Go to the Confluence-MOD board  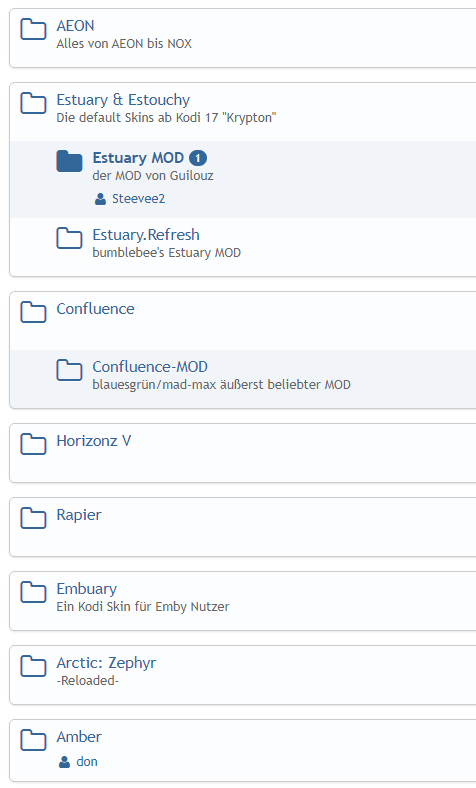click(150, 367)
